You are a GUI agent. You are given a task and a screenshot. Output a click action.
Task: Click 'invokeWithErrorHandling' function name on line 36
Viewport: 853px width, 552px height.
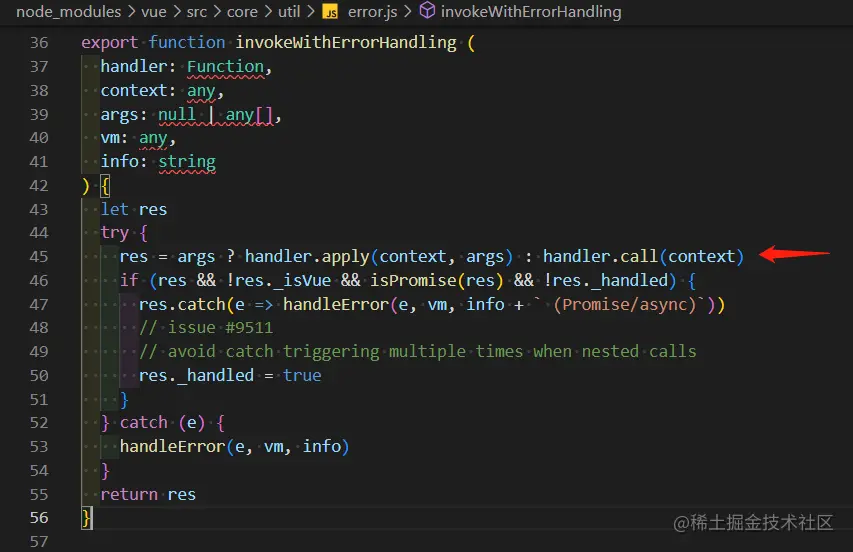pos(346,42)
